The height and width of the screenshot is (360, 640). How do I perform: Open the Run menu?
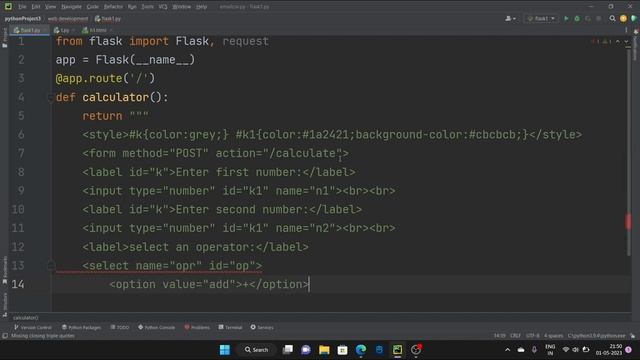tap(132, 7)
